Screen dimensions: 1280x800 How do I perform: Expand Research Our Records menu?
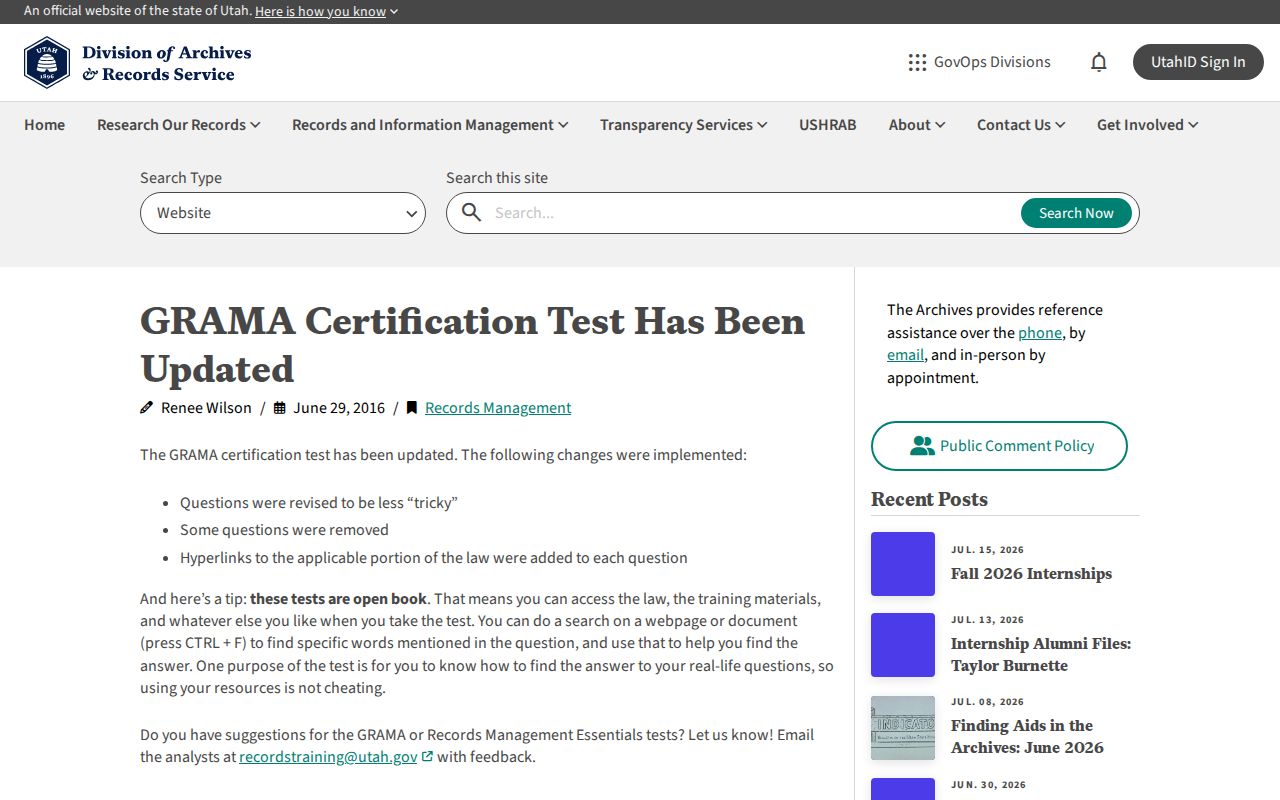click(x=178, y=125)
